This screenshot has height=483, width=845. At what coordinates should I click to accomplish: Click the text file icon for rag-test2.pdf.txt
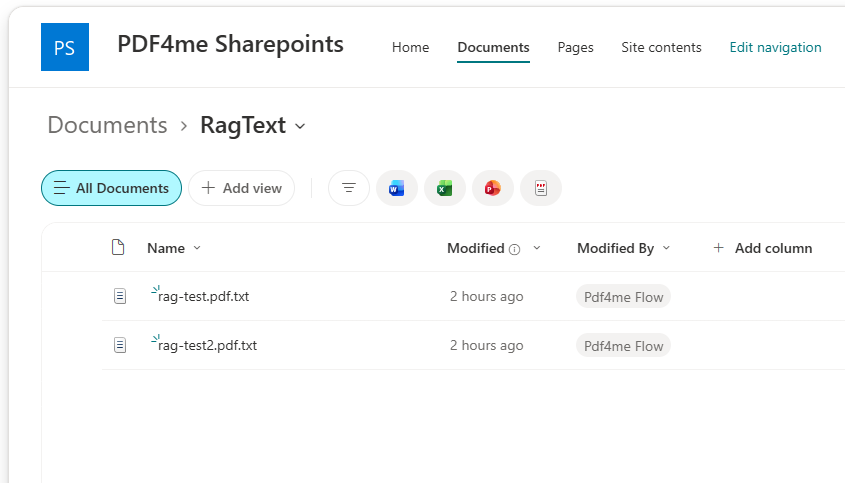tap(120, 345)
